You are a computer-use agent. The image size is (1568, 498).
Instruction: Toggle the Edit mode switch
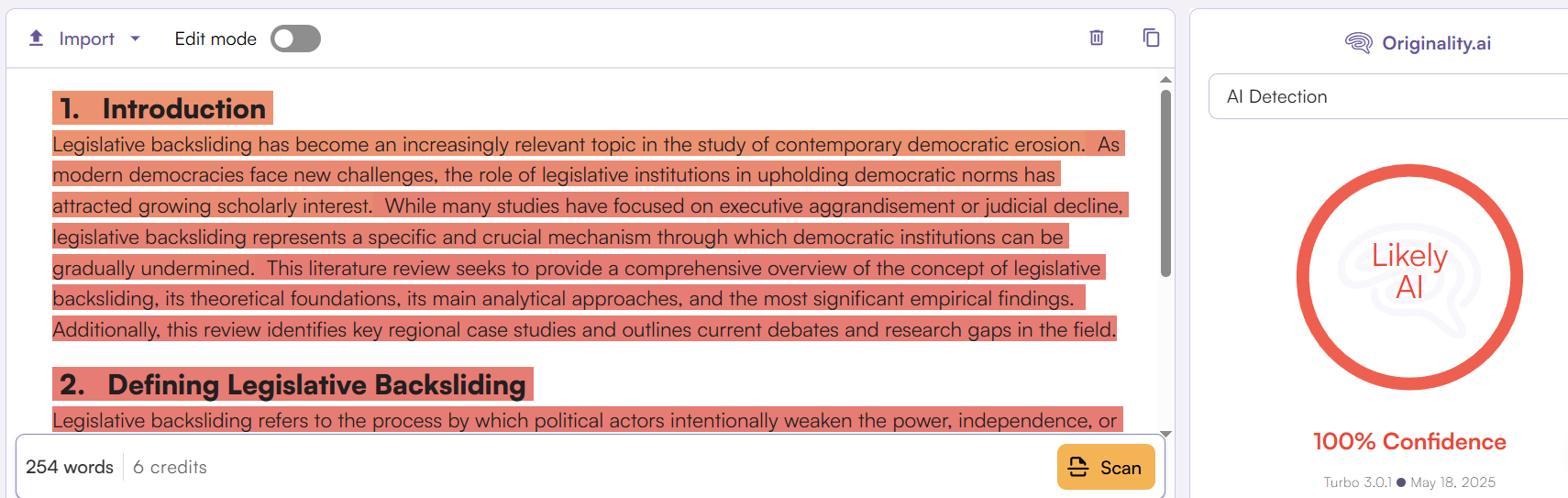tap(295, 39)
